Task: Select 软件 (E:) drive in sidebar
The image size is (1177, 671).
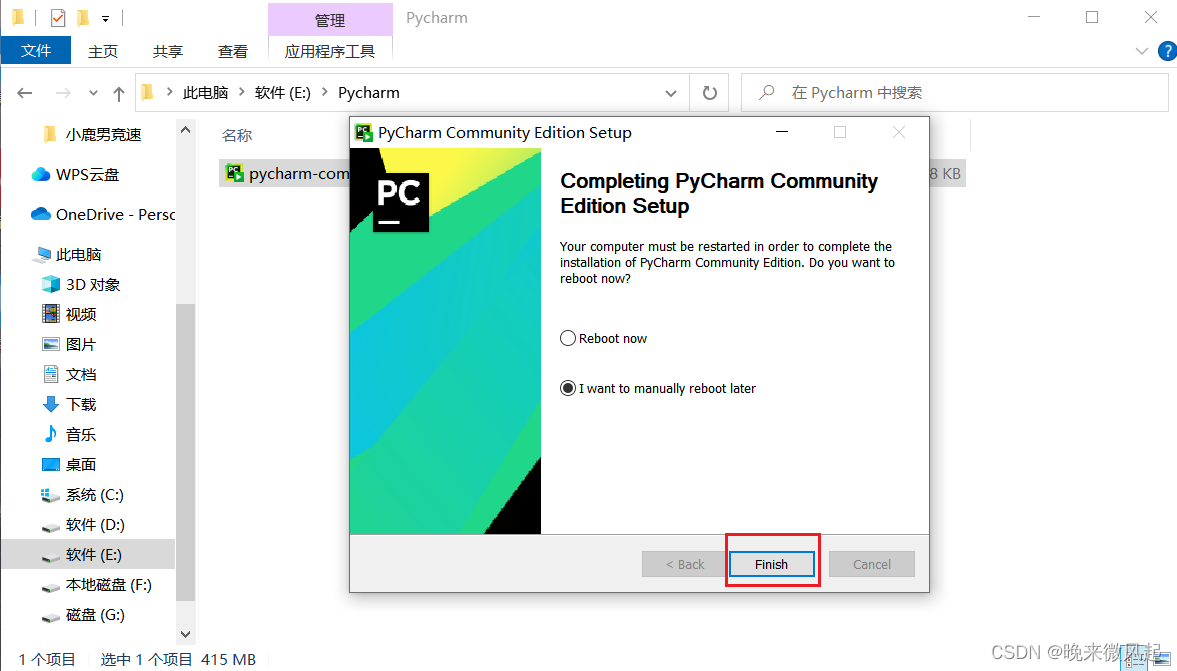Action: [88, 555]
